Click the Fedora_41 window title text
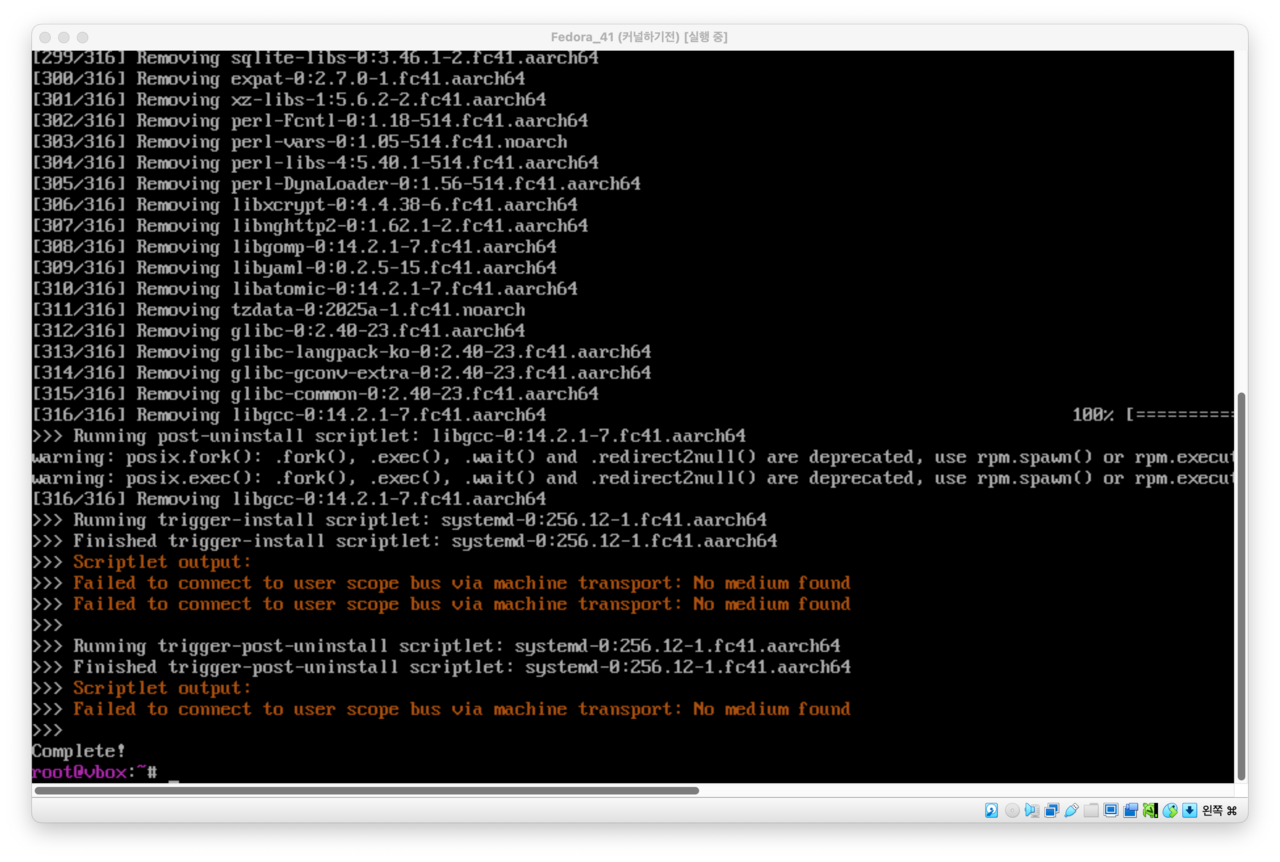Screen dimensions: 1280x862 (639, 37)
